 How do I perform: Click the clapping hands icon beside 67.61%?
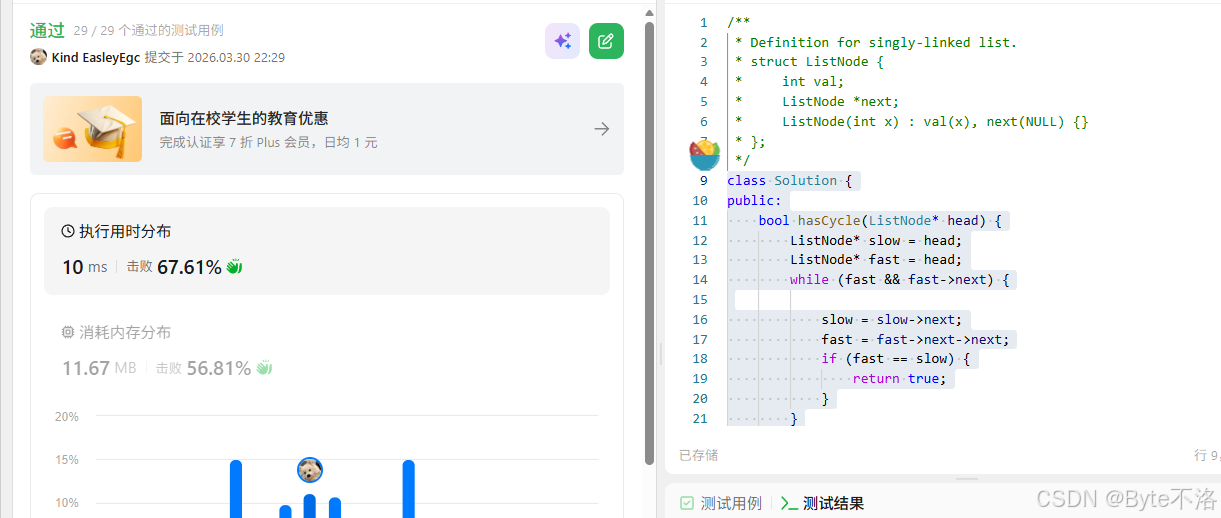point(235,266)
